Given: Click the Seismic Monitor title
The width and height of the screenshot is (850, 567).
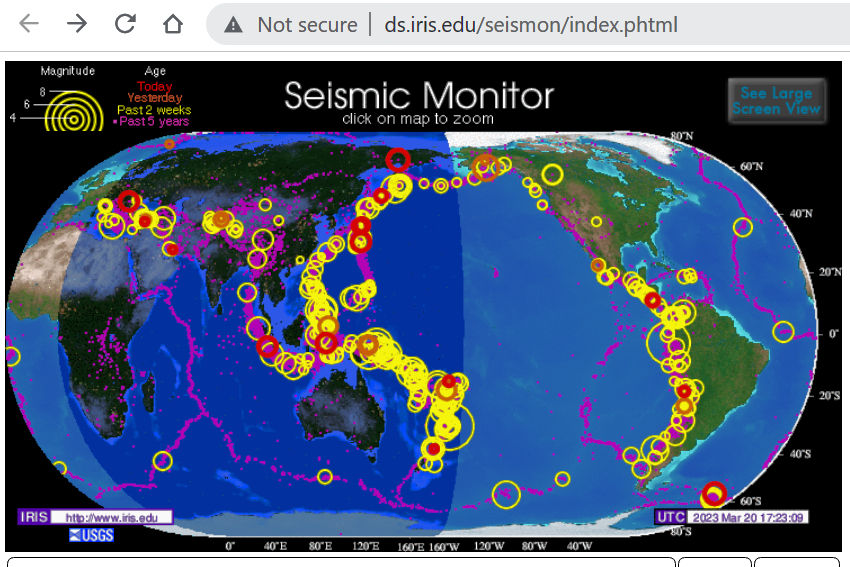Looking at the screenshot, I should (x=418, y=96).
